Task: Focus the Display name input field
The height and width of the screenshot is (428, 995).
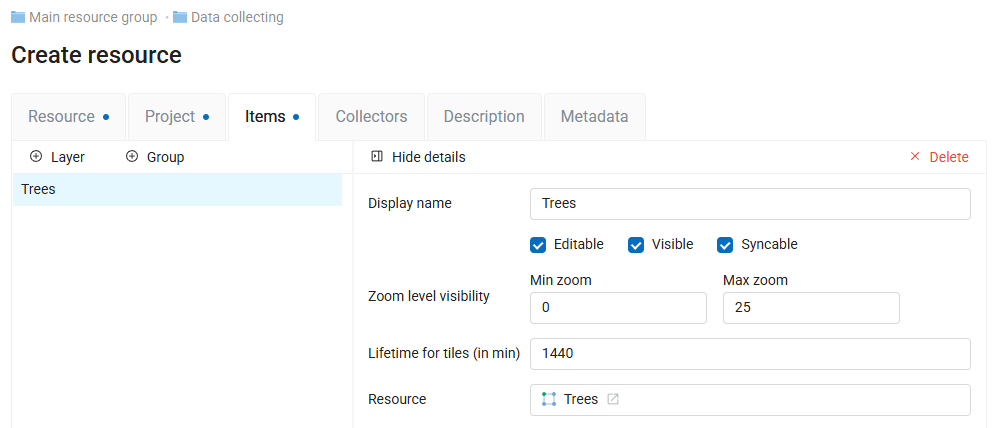Action: click(749, 203)
